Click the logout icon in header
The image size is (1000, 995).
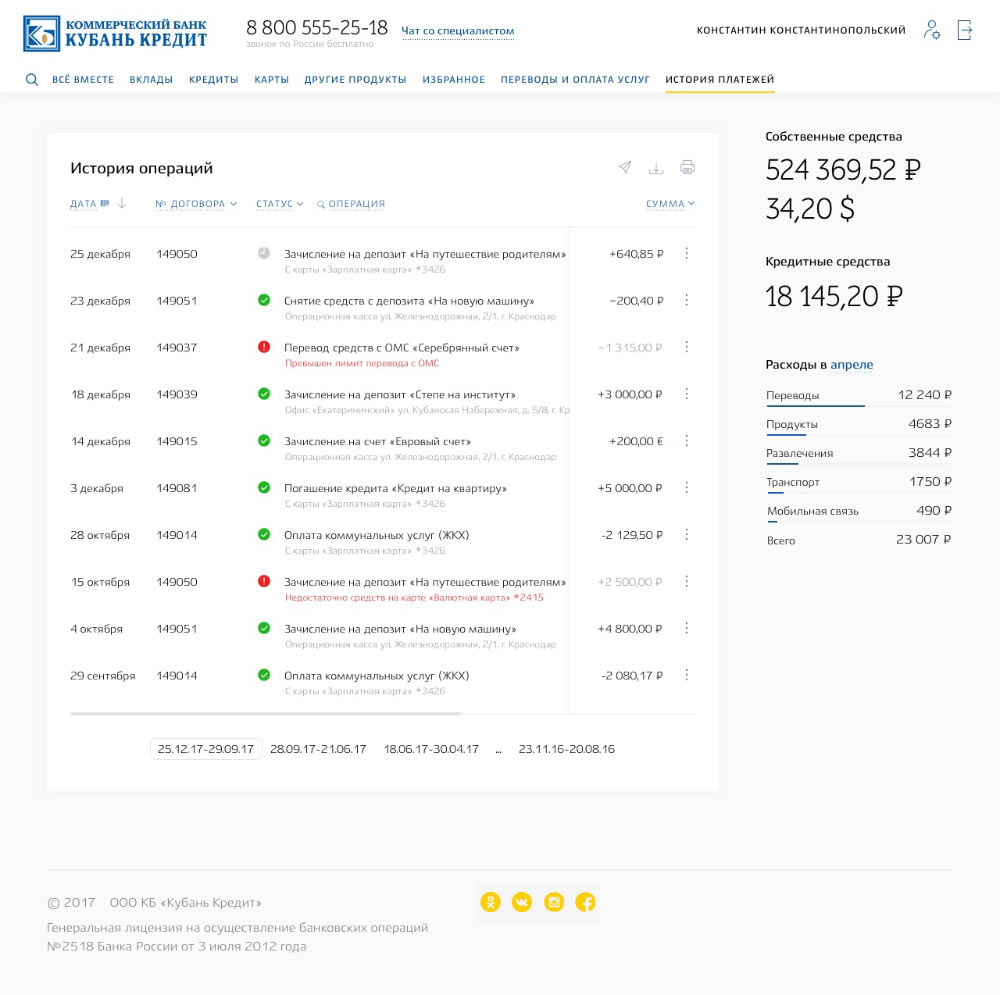[965, 30]
